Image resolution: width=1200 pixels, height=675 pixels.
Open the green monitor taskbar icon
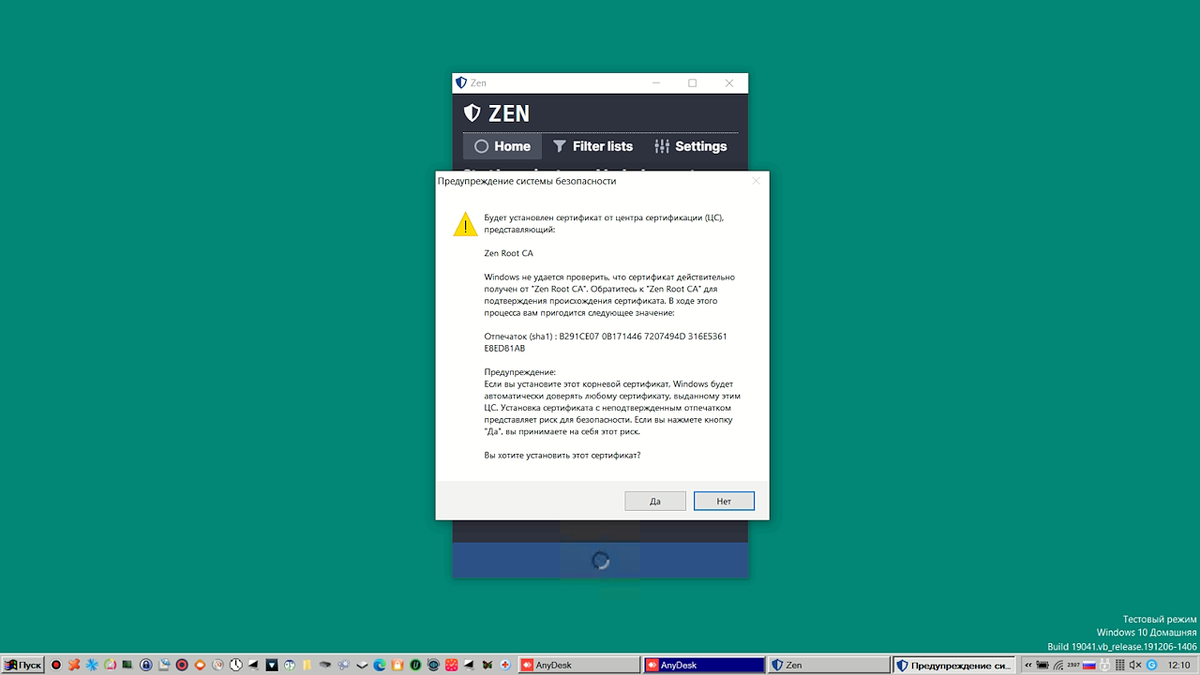pos(127,664)
